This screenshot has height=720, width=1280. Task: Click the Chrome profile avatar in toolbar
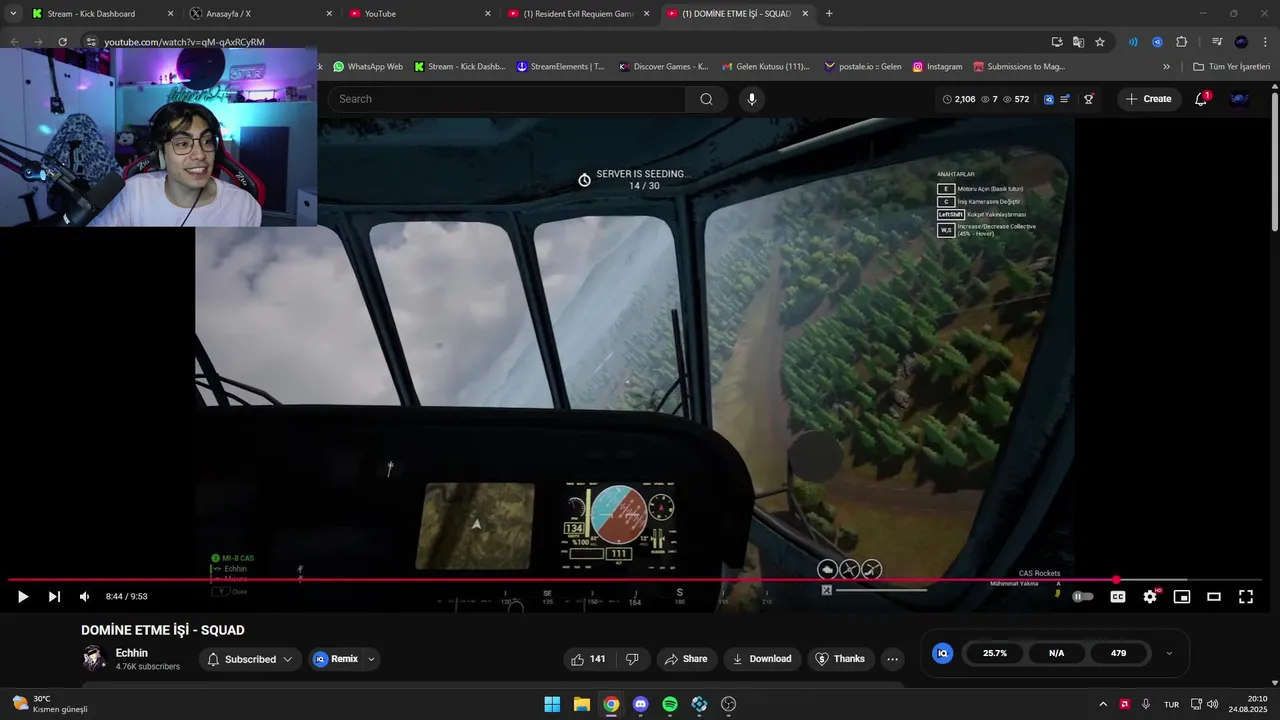pyautogui.click(x=1241, y=42)
